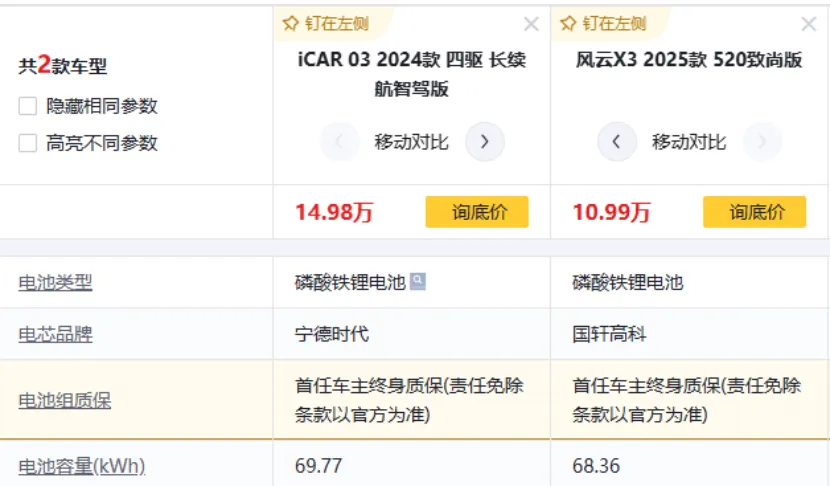Image resolution: width=830 pixels, height=486 pixels.
Task: Enable 隐藏相同参数 checkbox
Action: click(28, 106)
